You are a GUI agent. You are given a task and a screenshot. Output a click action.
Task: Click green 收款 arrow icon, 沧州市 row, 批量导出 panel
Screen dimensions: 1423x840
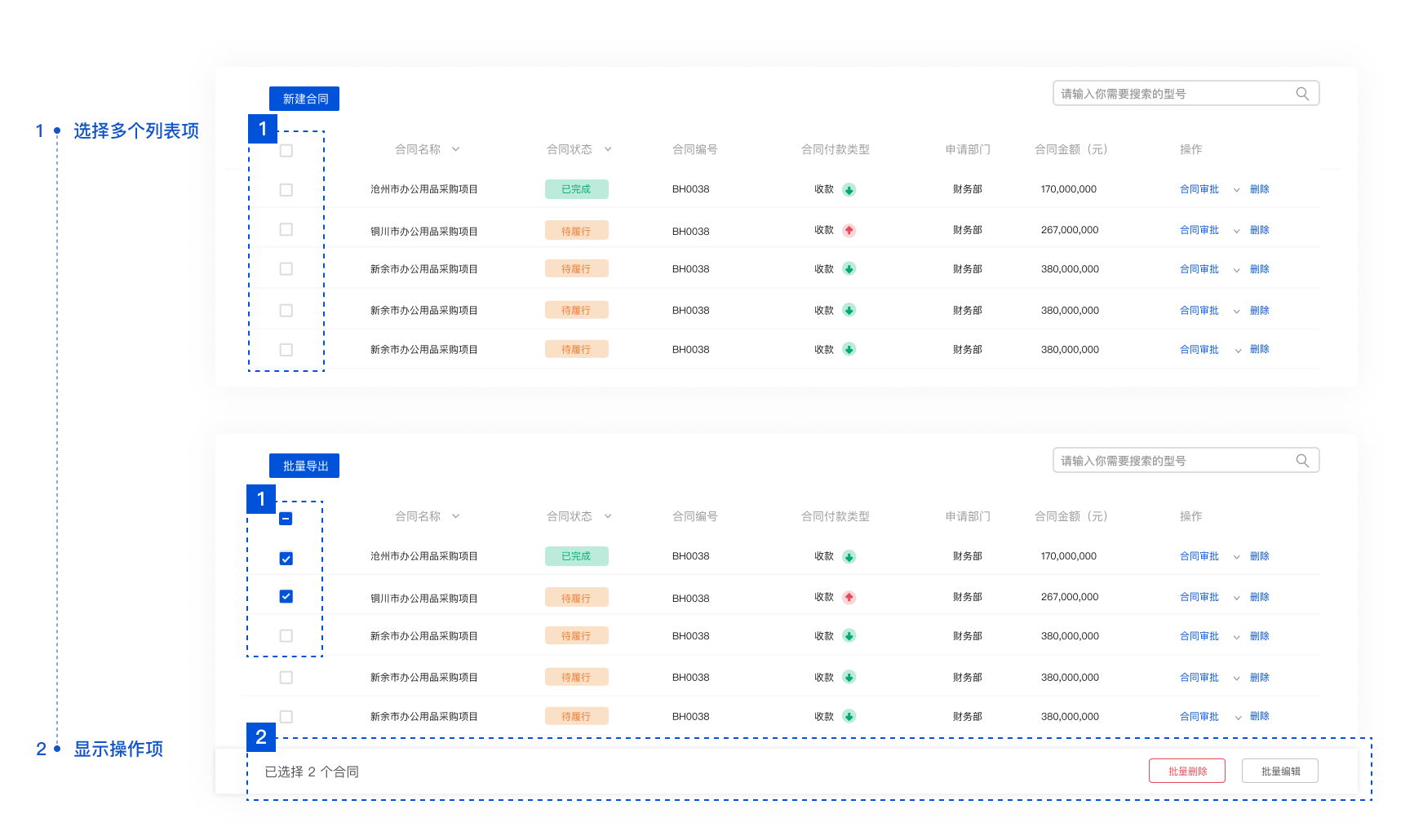tap(849, 557)
